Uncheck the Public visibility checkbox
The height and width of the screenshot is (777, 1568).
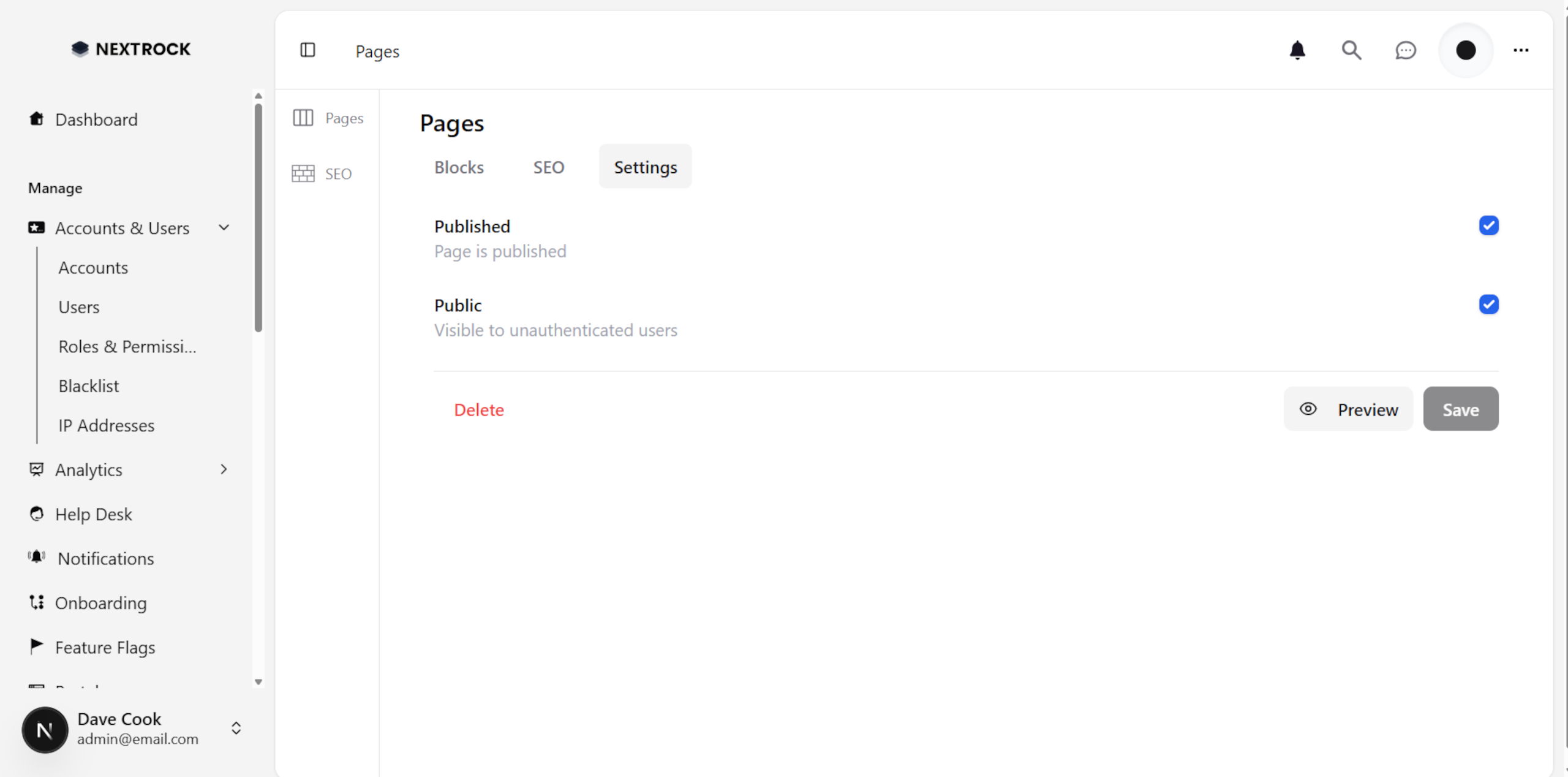[1489, 304]
